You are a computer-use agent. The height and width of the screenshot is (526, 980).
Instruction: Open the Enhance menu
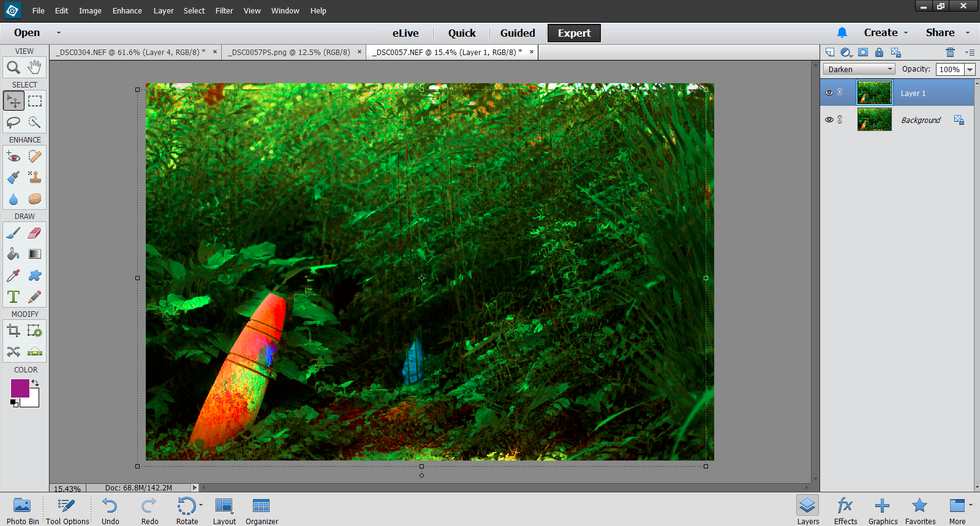click(127, 11)
